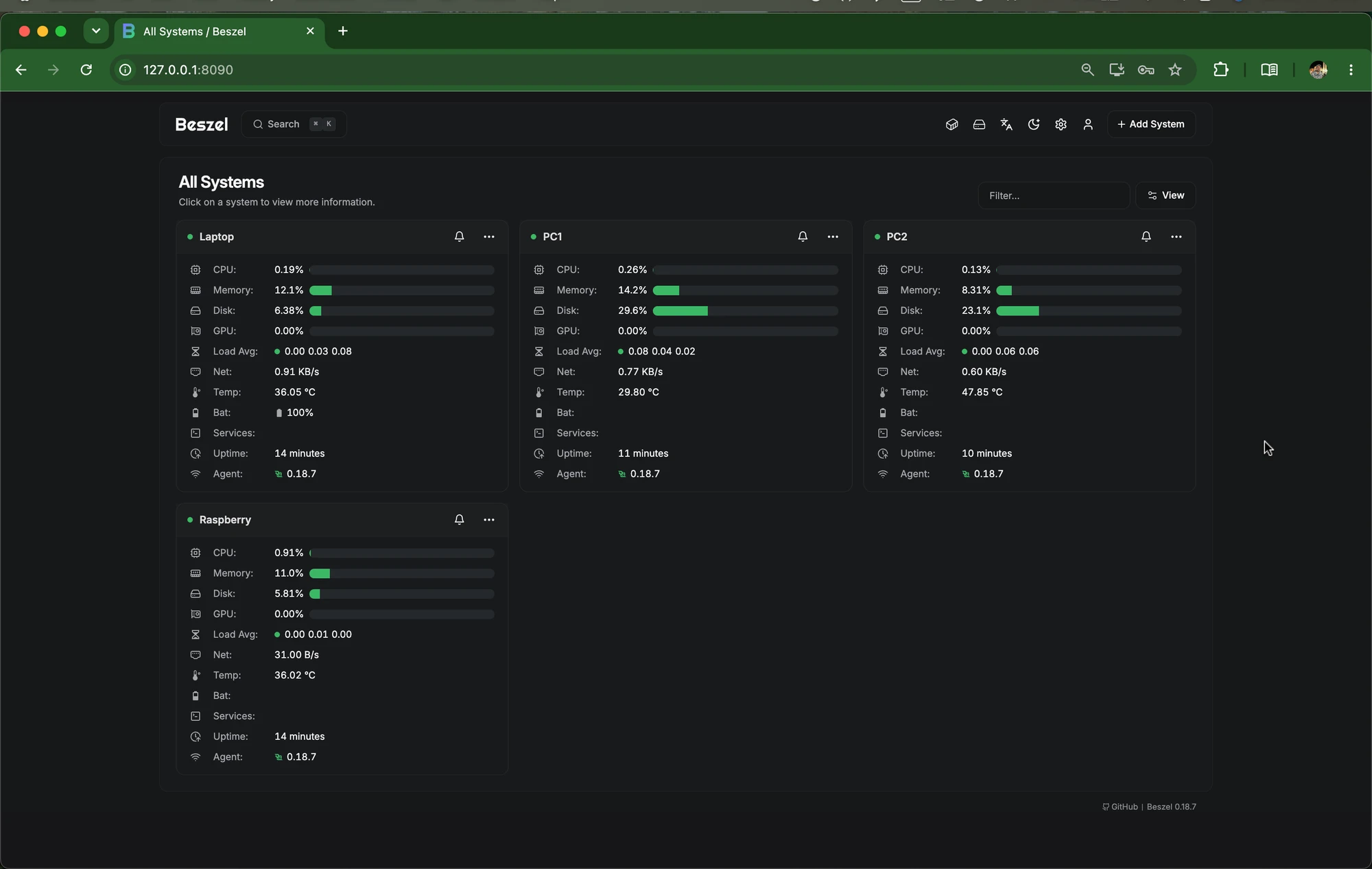Open saved passwords key icon

coord(1146,70)
